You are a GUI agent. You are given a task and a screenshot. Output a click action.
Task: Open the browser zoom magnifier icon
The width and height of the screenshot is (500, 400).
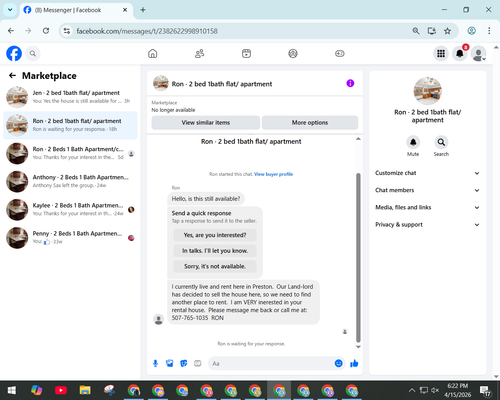click(x=416, y=31)
